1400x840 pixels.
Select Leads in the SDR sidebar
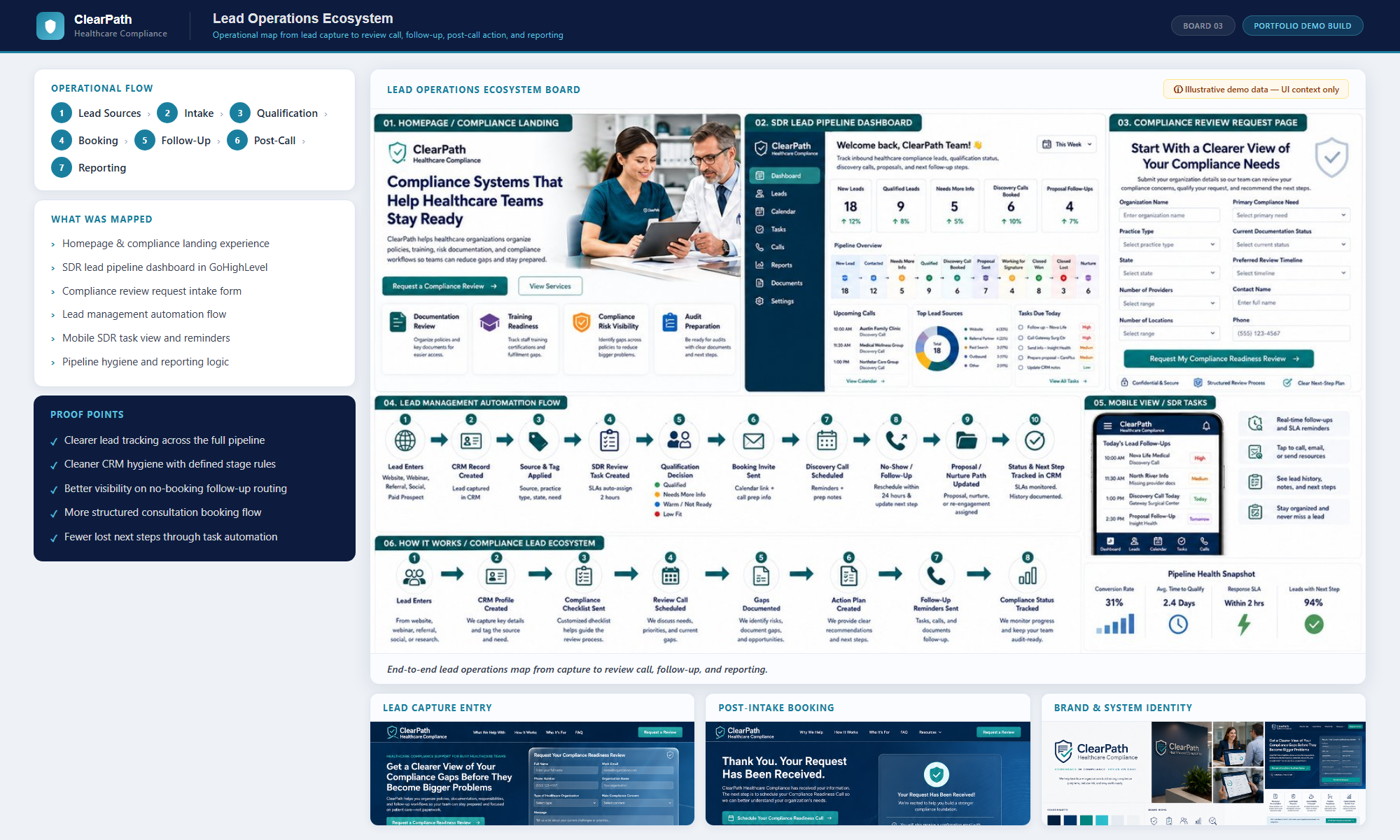pyautogui.click(x=785, y=193)
